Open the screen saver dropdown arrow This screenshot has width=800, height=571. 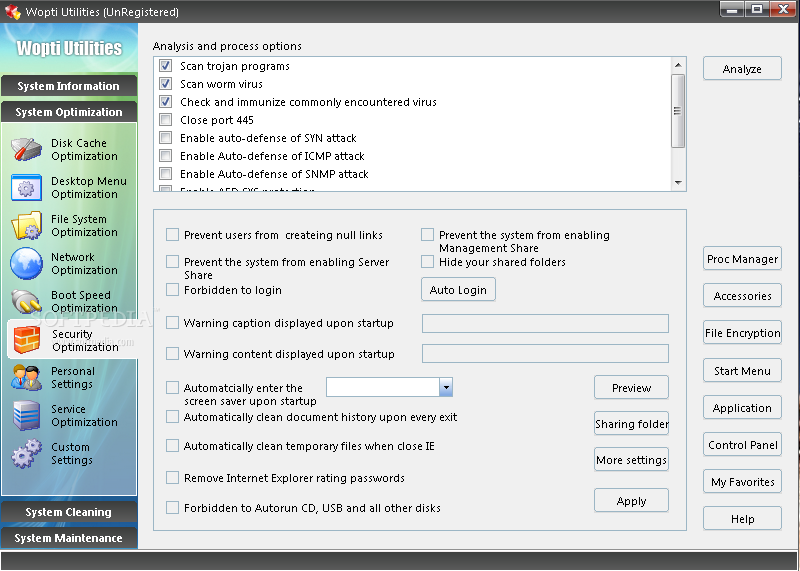click(446, 387)
